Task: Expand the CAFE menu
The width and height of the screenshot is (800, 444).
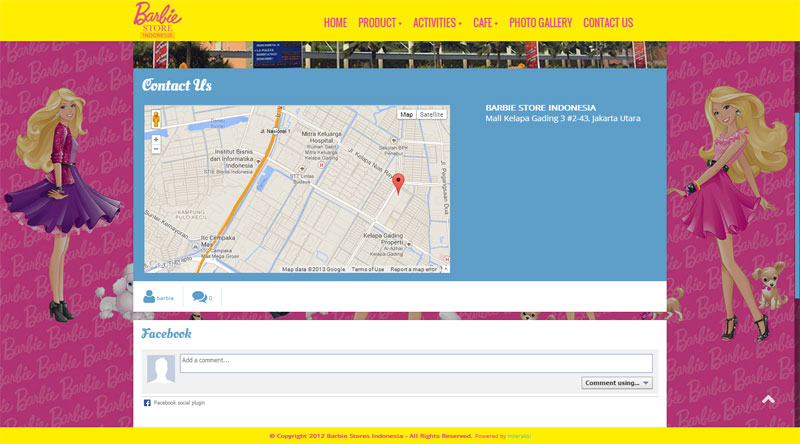Action: (485, 23)
